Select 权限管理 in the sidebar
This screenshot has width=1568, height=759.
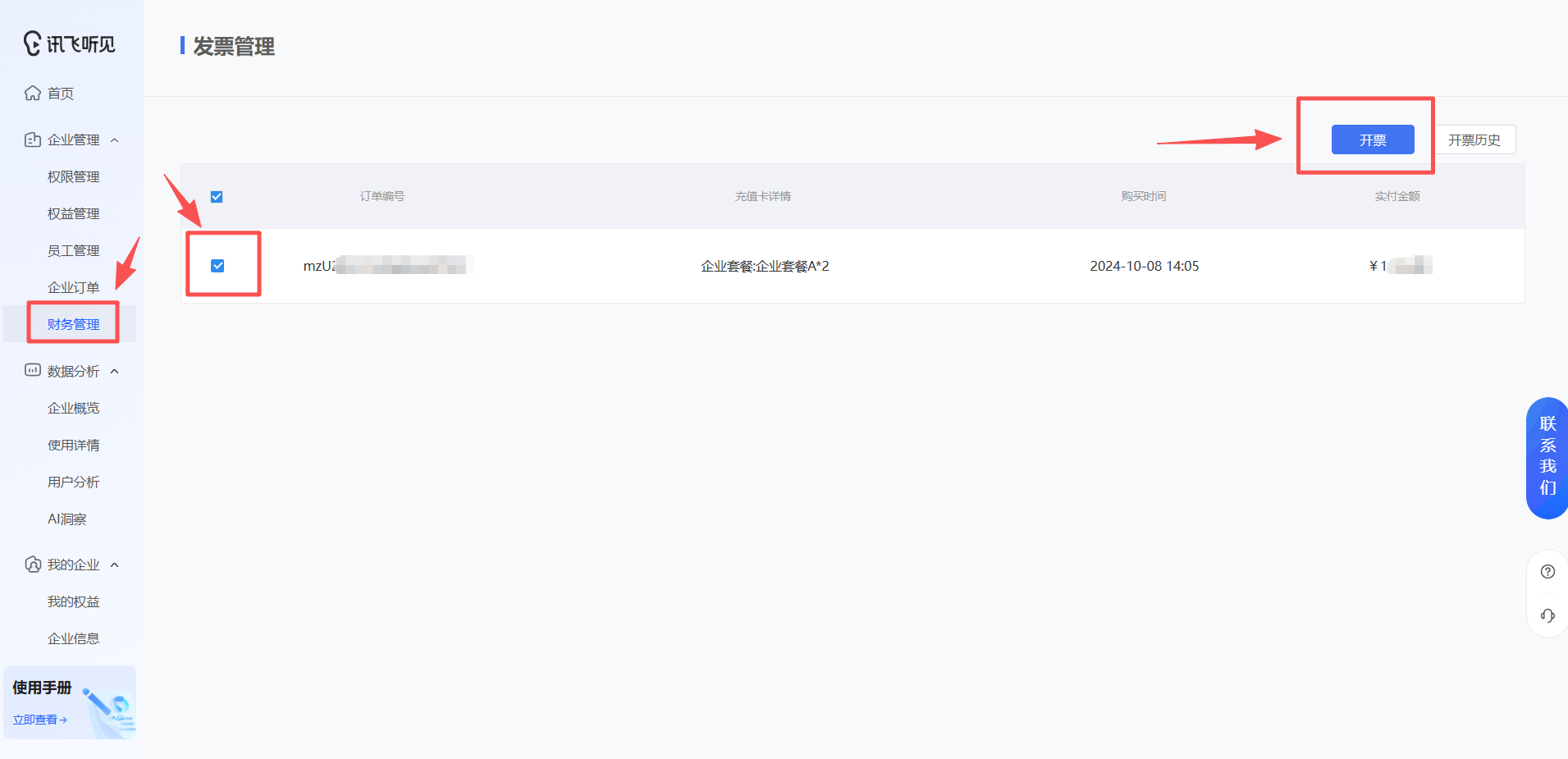coord(72,176)
